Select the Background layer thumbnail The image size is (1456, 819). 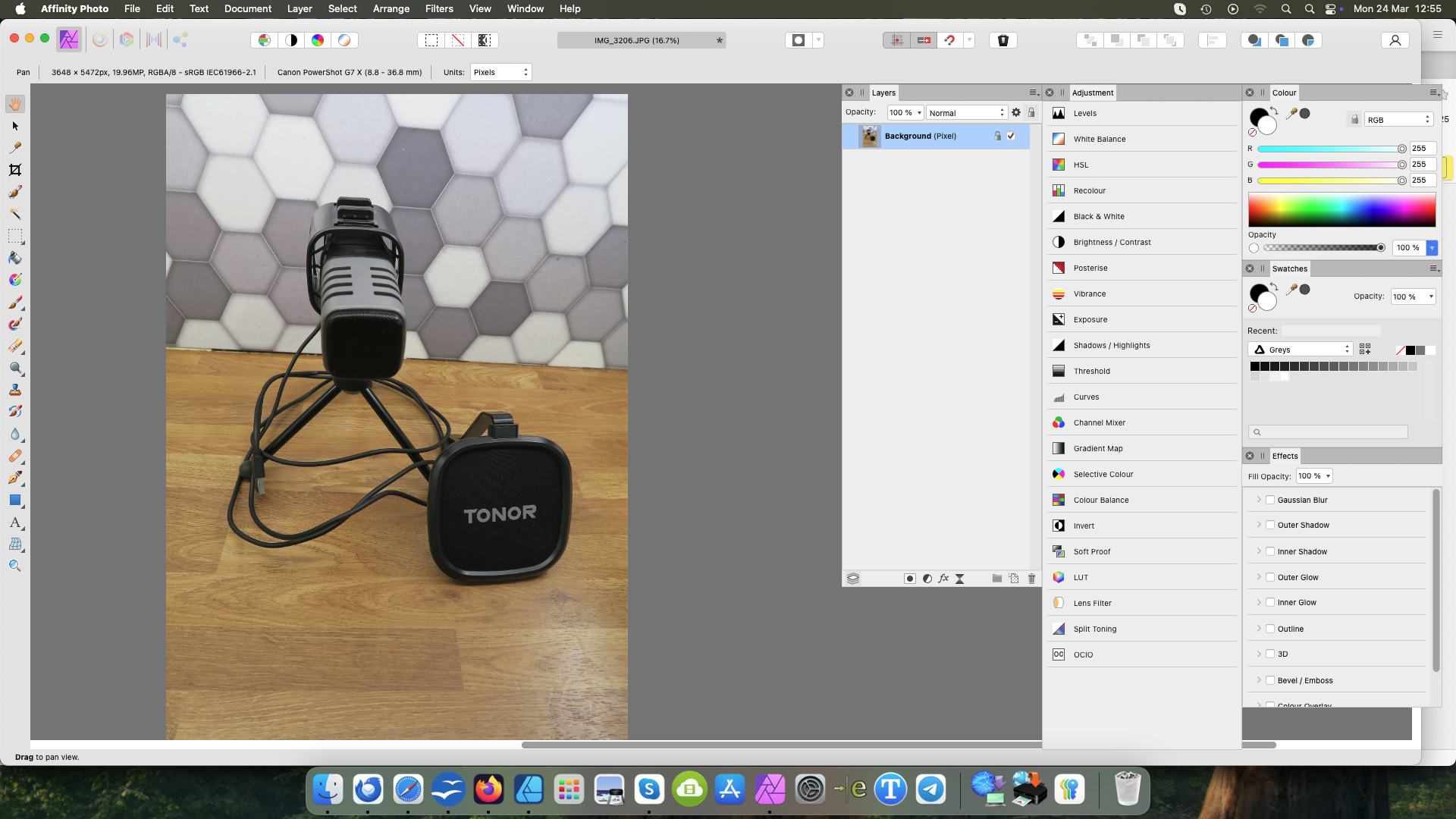click(869, 136)
